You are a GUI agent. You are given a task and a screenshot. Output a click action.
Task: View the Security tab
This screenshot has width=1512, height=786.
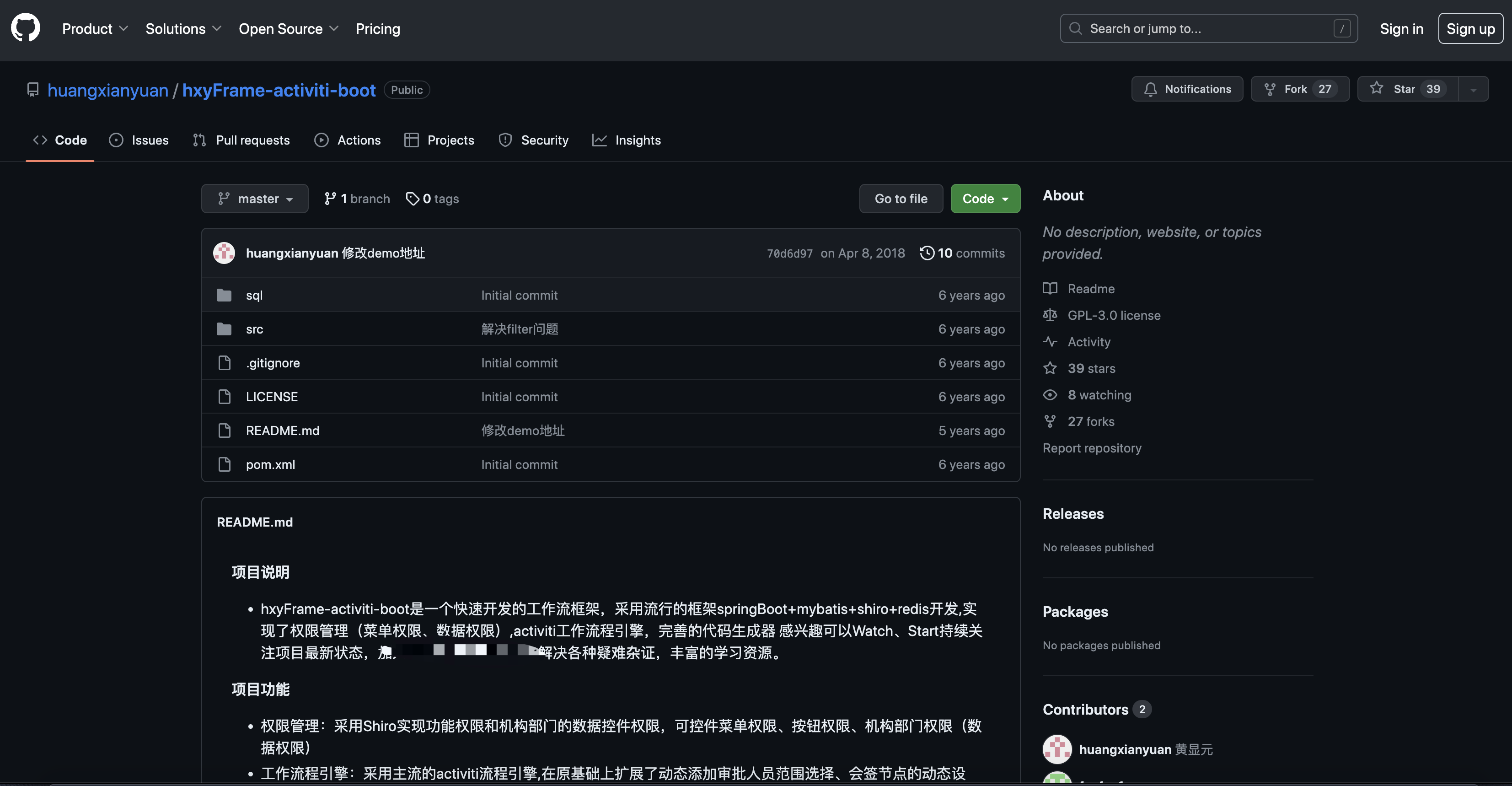pyautogui.click(x=533, y=140)
